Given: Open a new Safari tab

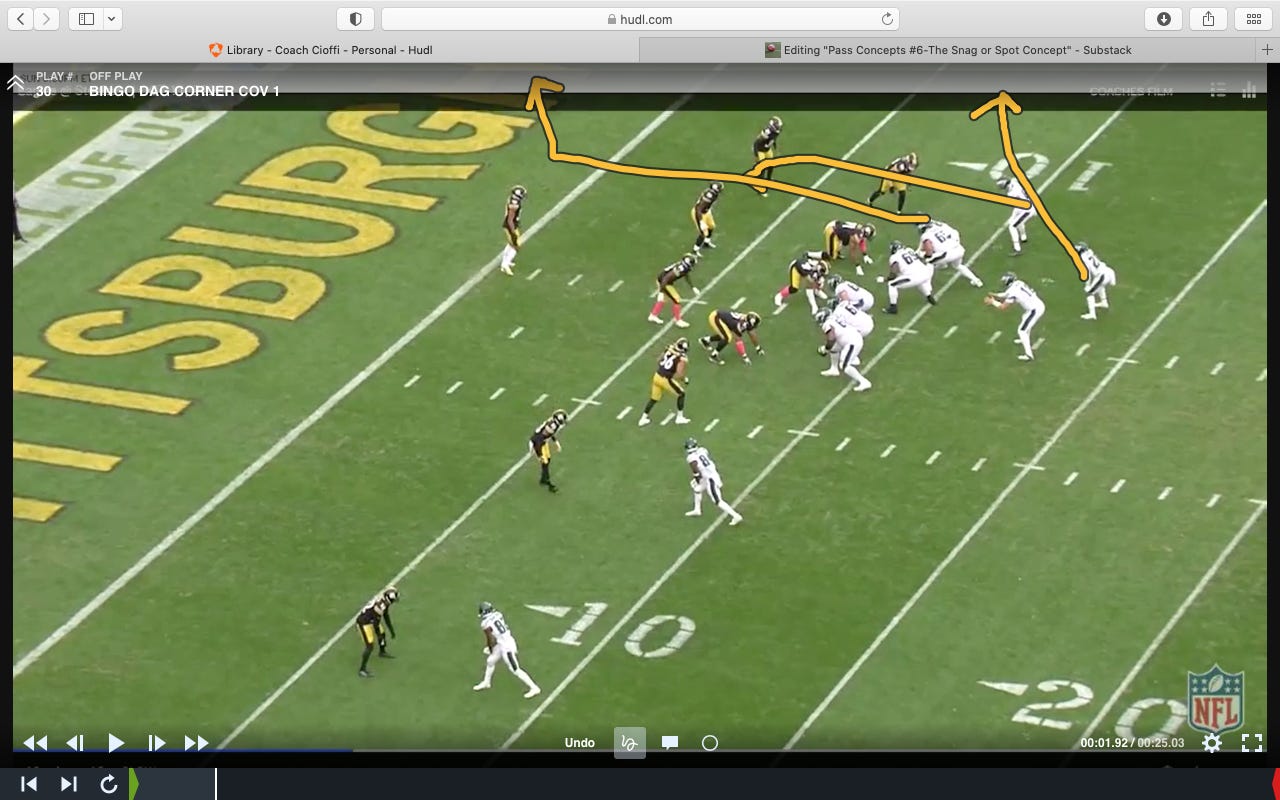Looking at the screenshot, I should tap(1268, 50).
